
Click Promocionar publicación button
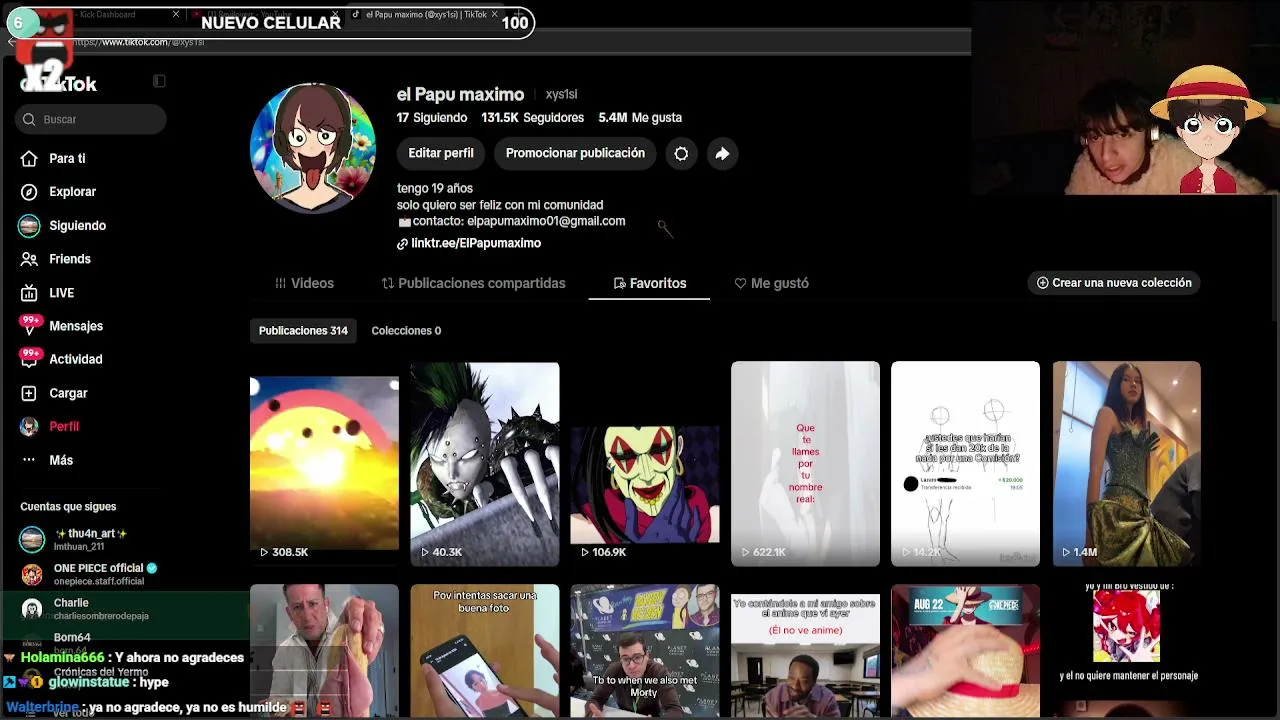coord(575,153)
